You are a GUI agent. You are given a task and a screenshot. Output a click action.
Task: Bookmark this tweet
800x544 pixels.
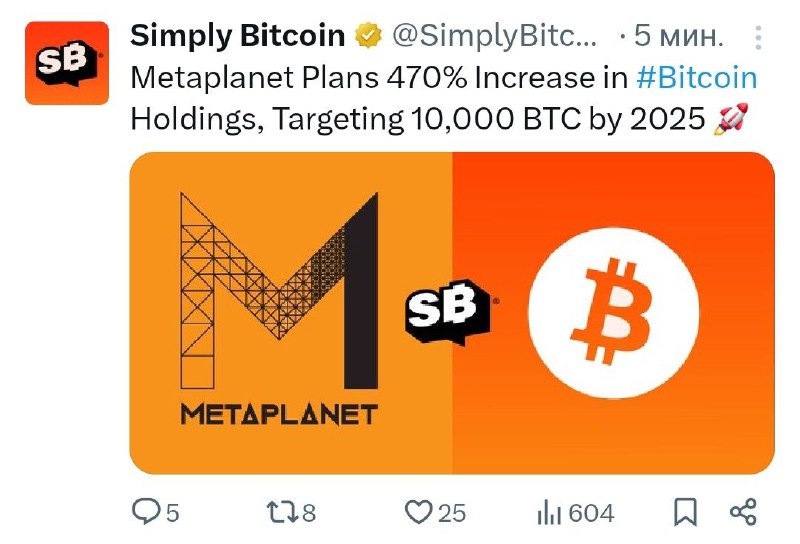(685, 512)
